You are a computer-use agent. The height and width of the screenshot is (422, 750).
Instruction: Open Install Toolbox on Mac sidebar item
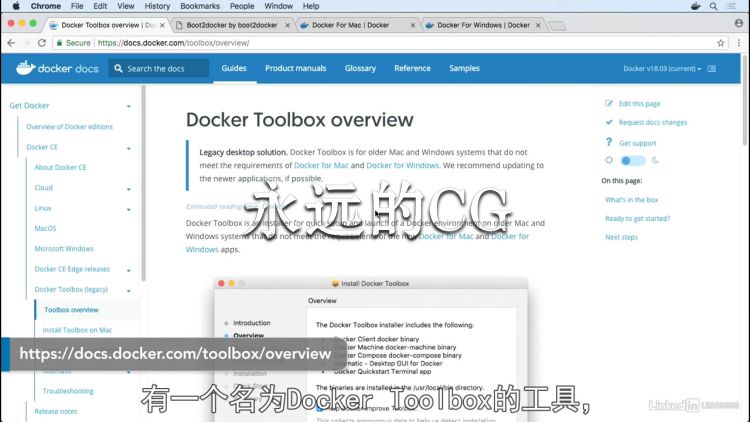[77, 330]
